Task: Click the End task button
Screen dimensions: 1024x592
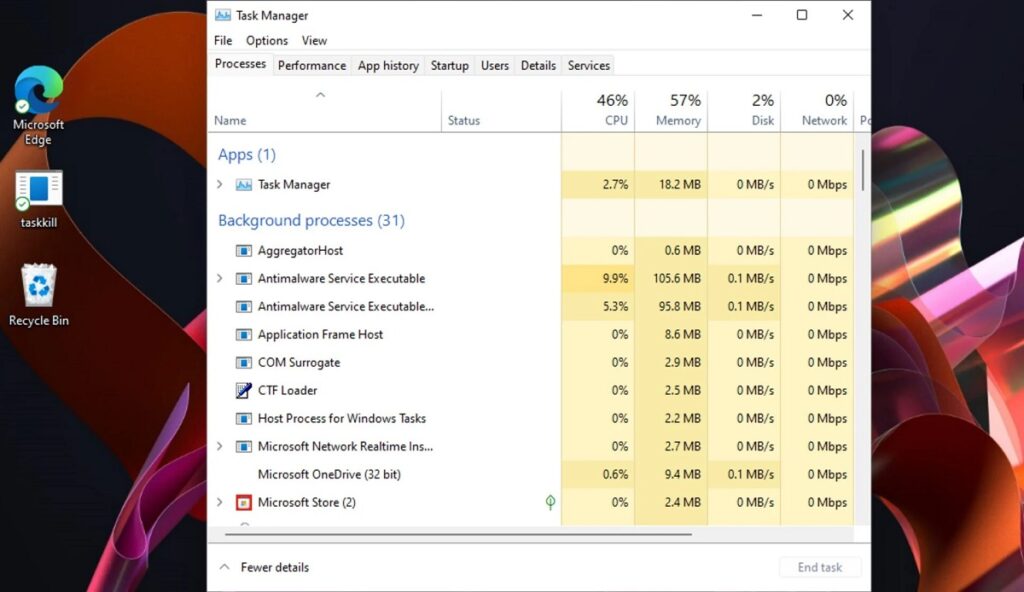Action: (820, 567)
